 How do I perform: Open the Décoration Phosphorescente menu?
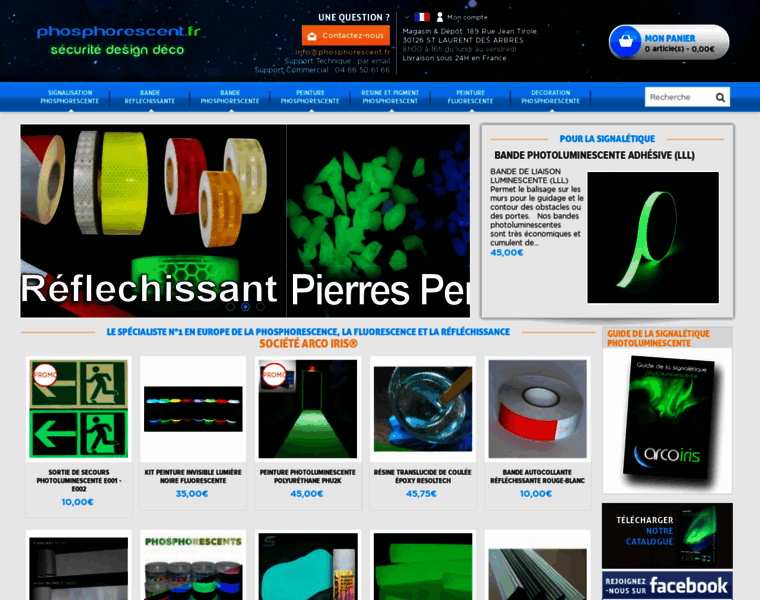click(551, 97)
